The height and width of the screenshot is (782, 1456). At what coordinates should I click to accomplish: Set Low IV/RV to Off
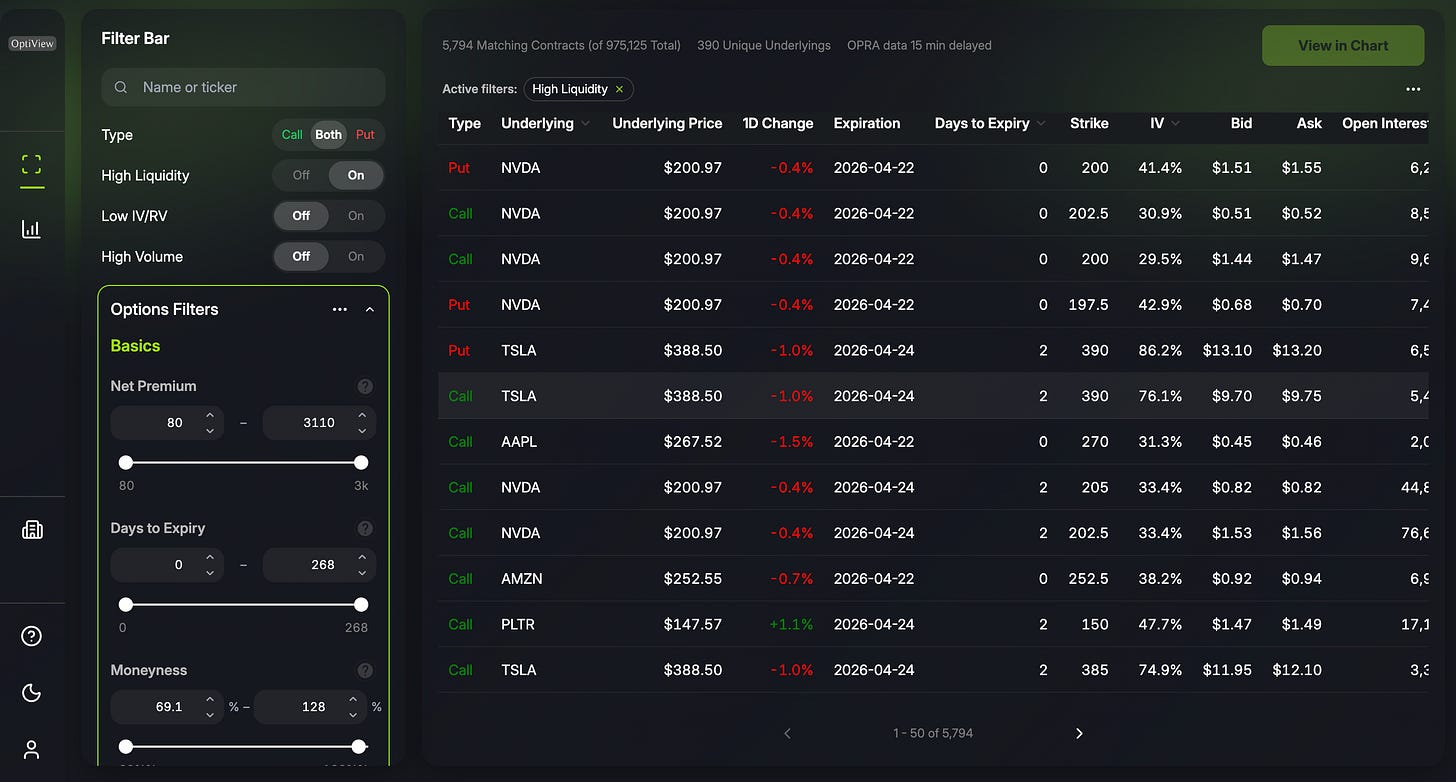coord(301,215)
